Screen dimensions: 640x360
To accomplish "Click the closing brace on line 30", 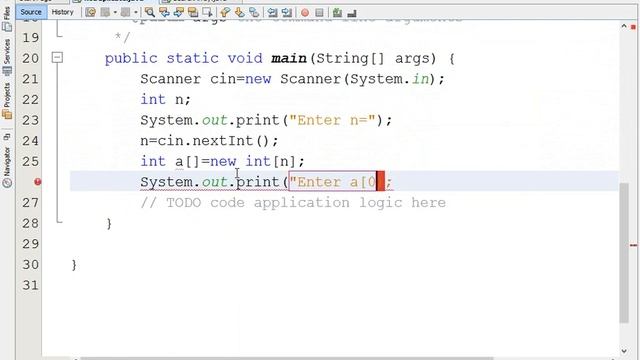I will point(74,265).
